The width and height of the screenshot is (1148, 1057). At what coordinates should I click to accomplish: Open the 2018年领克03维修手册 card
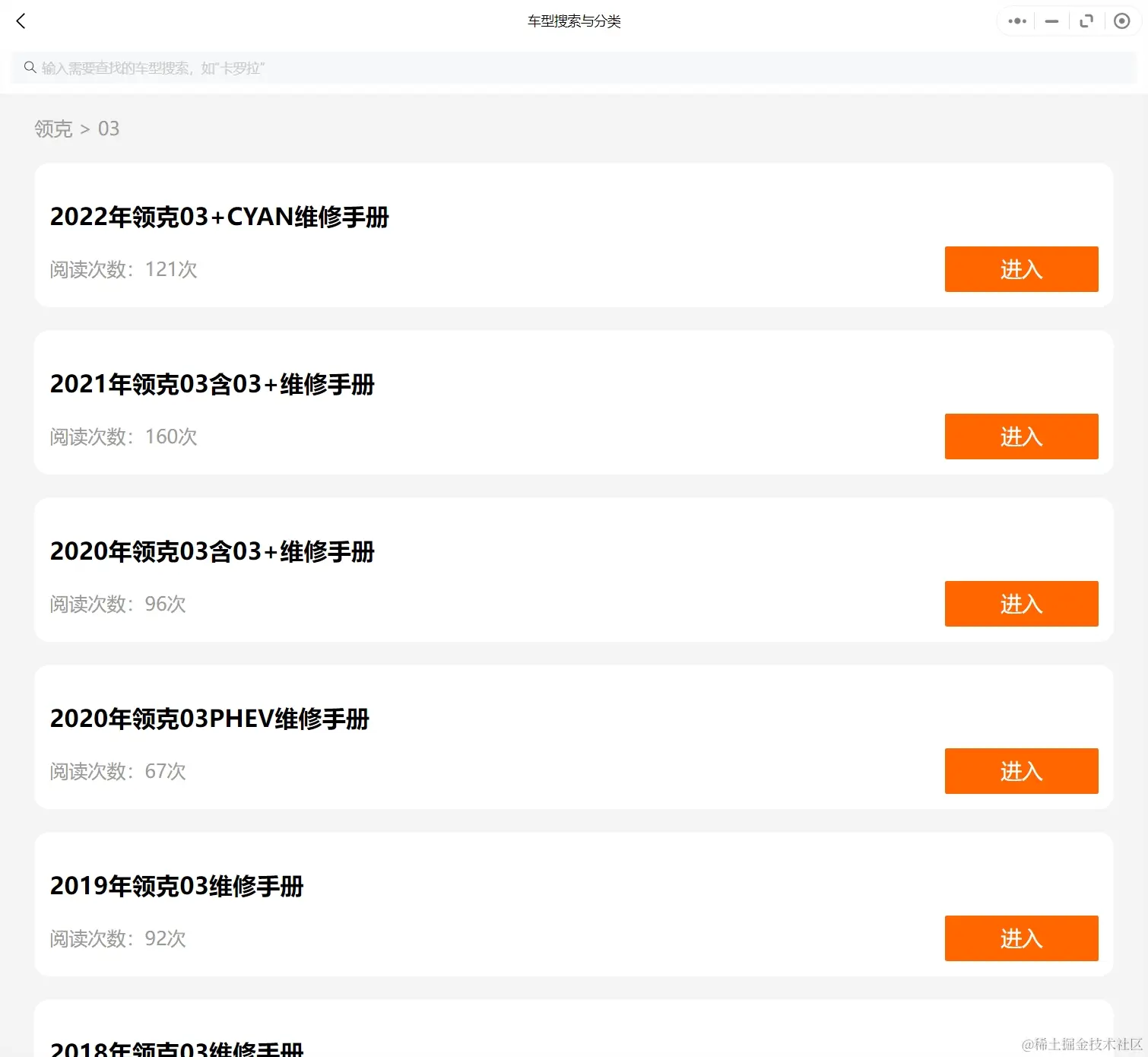[178, 1048]
